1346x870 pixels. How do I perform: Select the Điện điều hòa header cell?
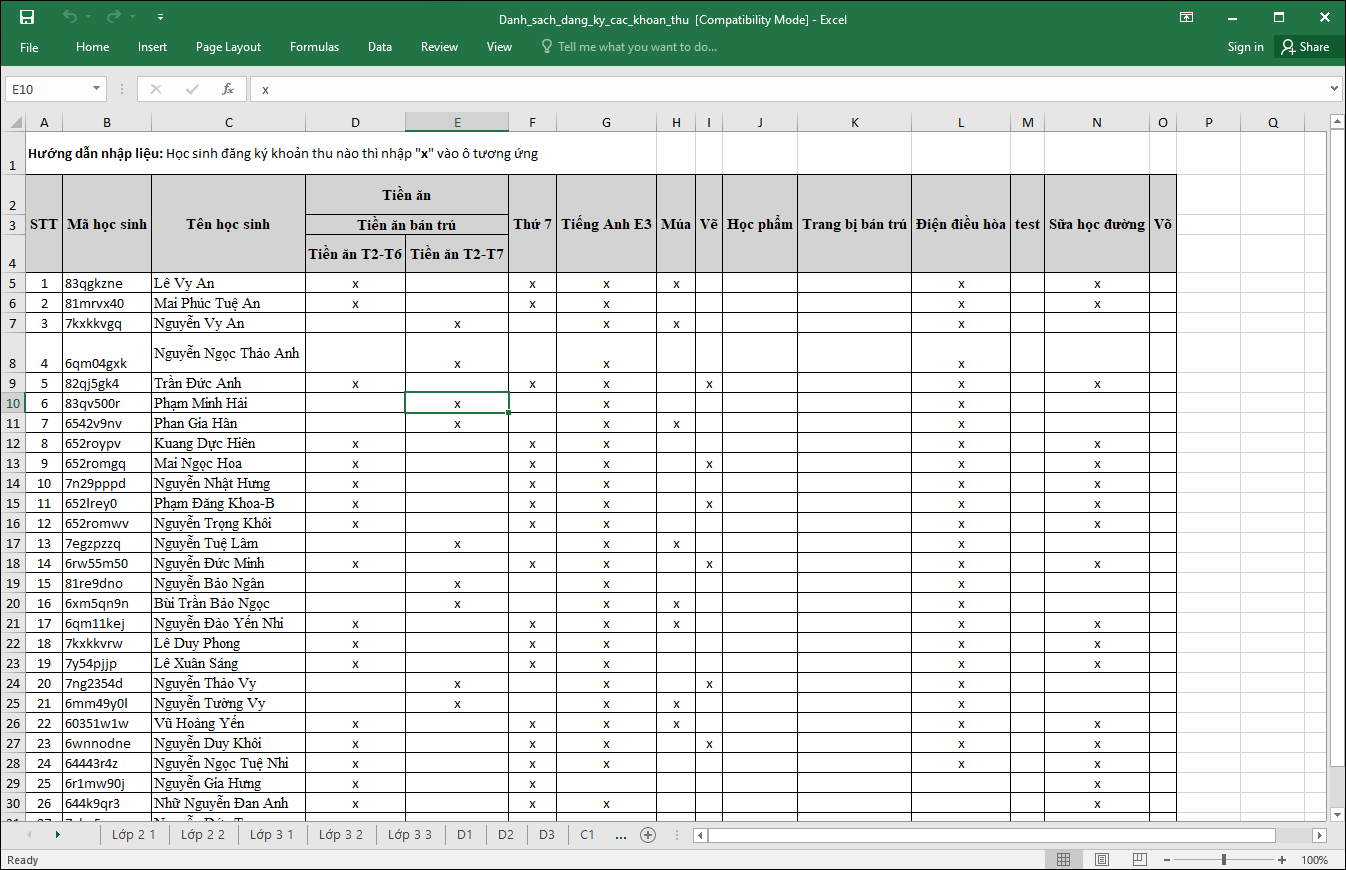[961, 224]
